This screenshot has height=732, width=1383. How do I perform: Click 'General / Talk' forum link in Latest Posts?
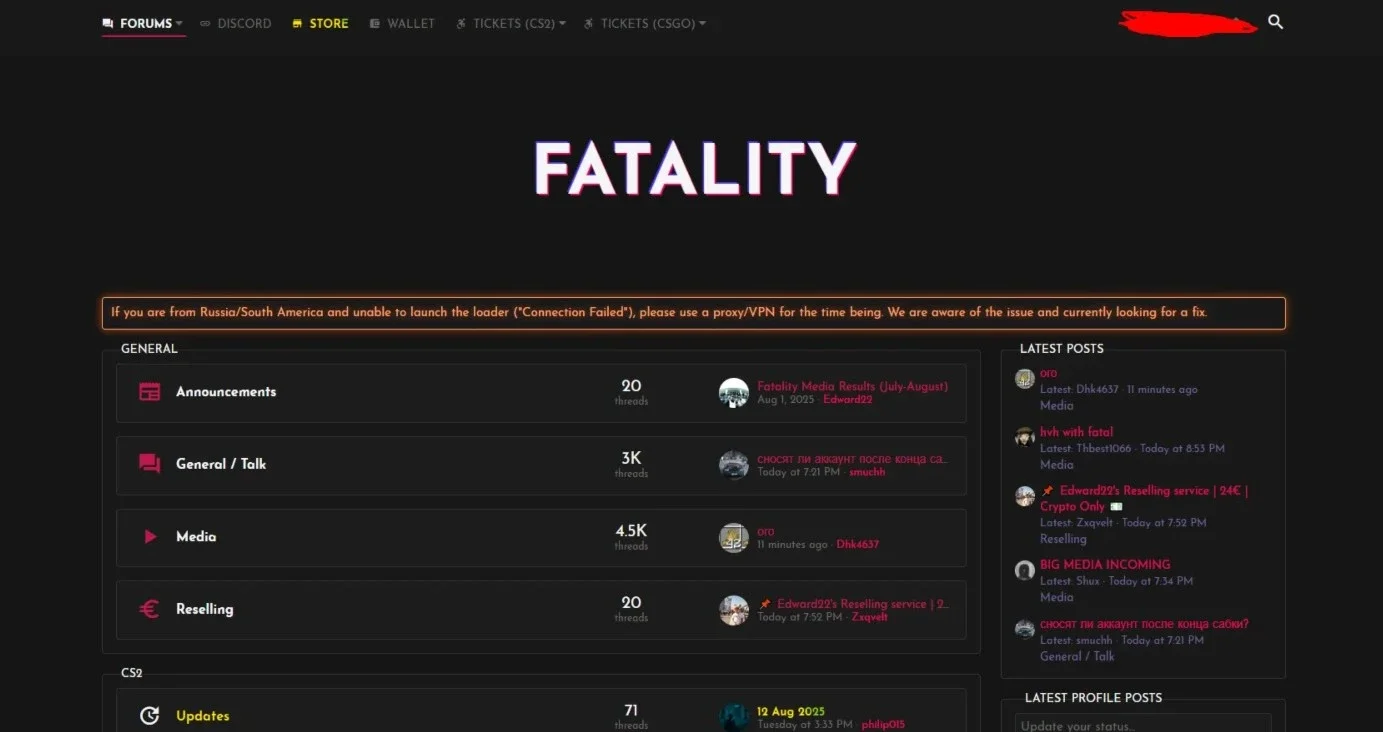click(x=1077, y=656)
